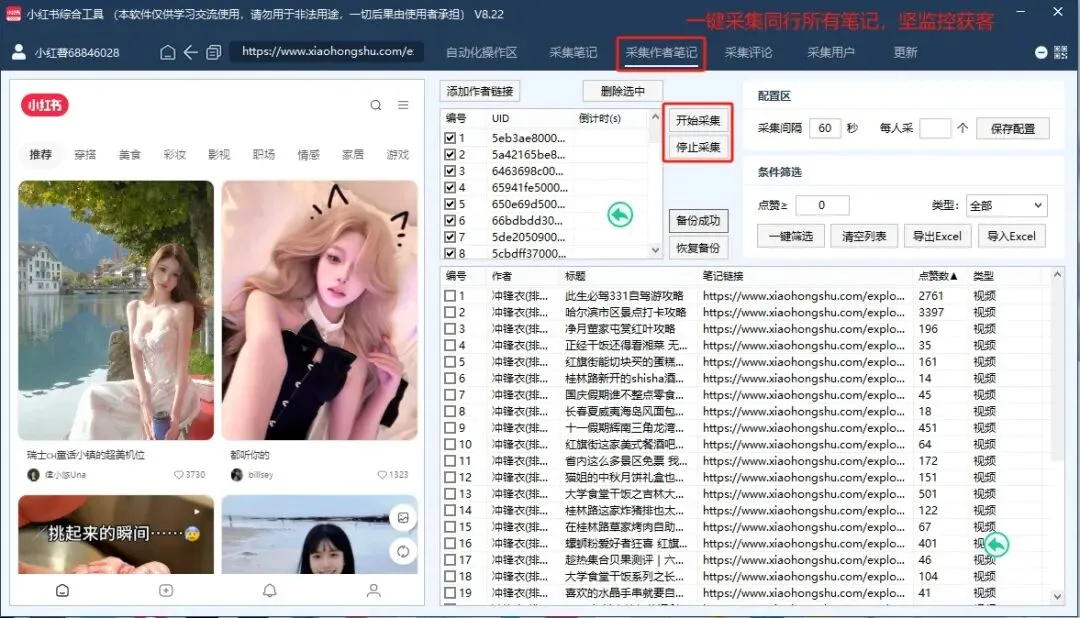Click the home icon in the Xiaohongshu bottom bar
This screenshot has height=618, width=1080.
[62, 591]
